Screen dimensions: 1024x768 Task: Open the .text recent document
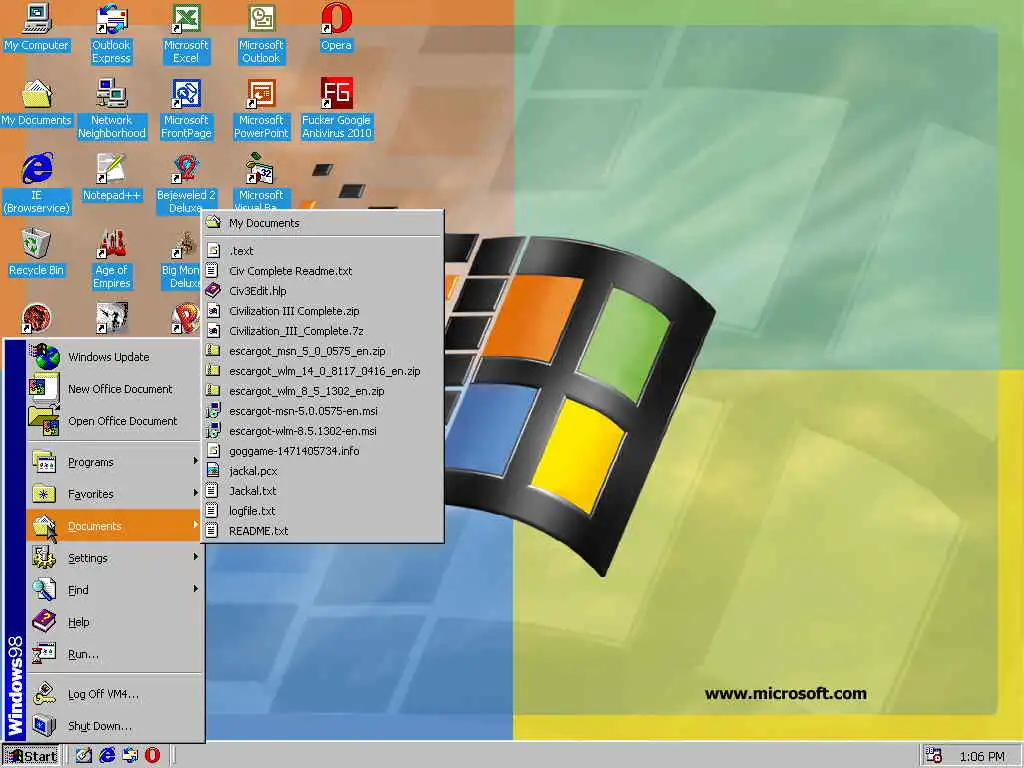tap(323, 251)
